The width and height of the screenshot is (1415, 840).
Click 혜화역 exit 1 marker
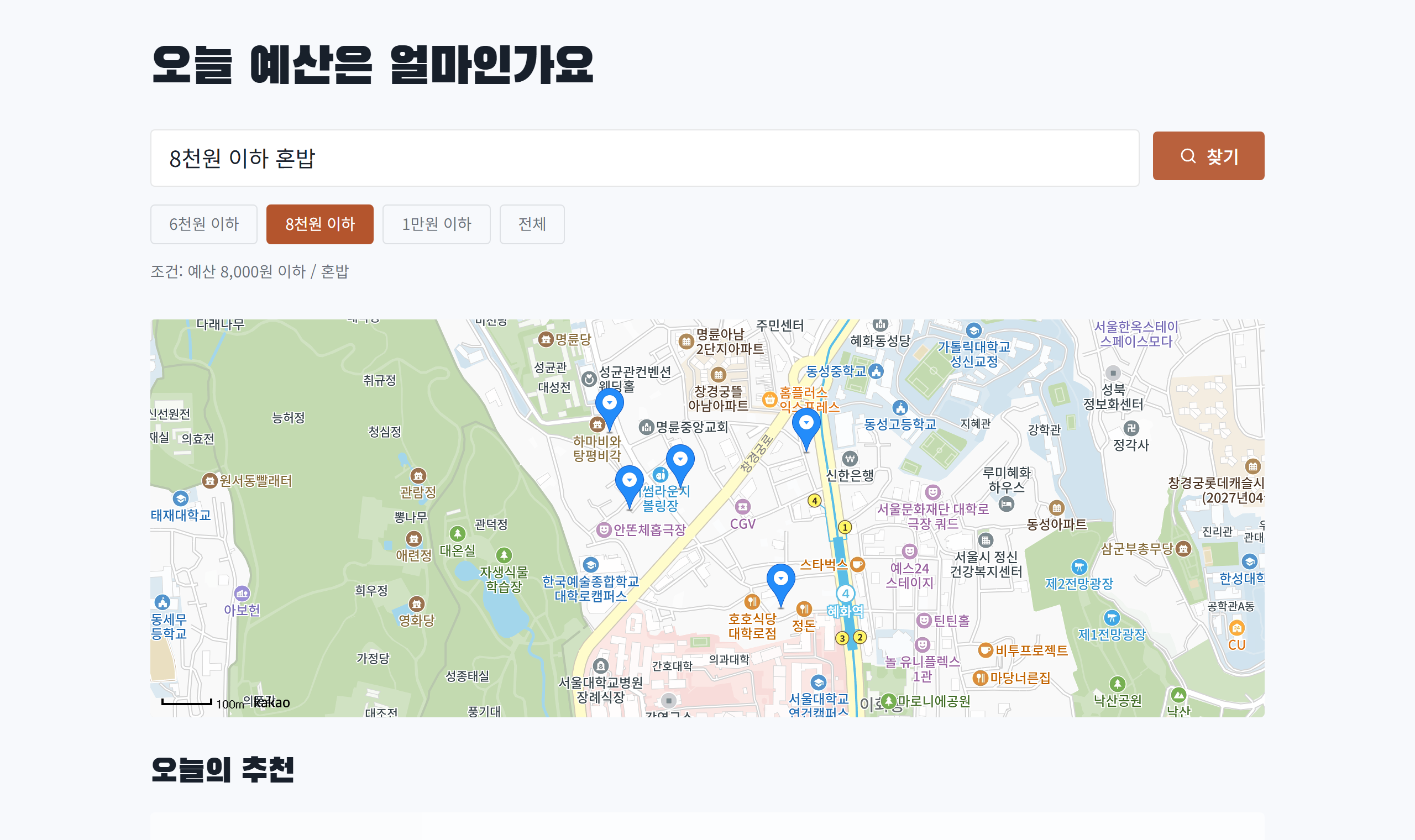coord(845,528)
